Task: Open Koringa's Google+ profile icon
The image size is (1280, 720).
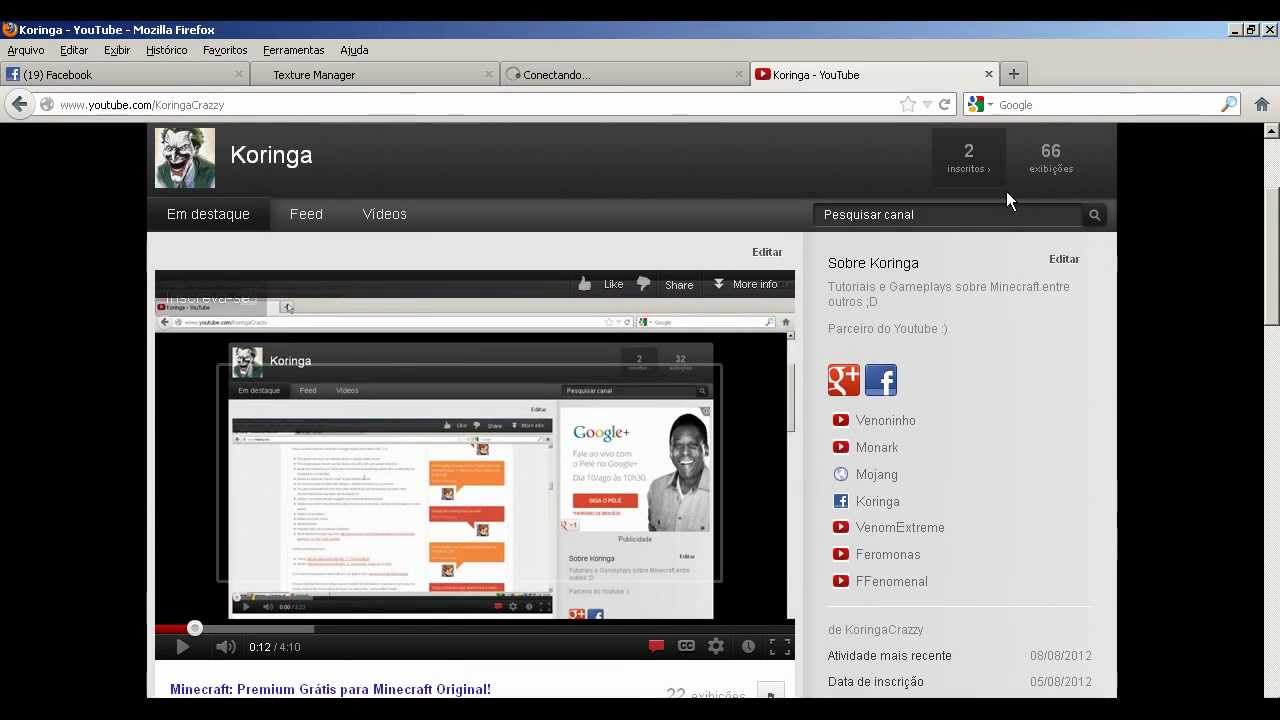Action: [844, 380]
